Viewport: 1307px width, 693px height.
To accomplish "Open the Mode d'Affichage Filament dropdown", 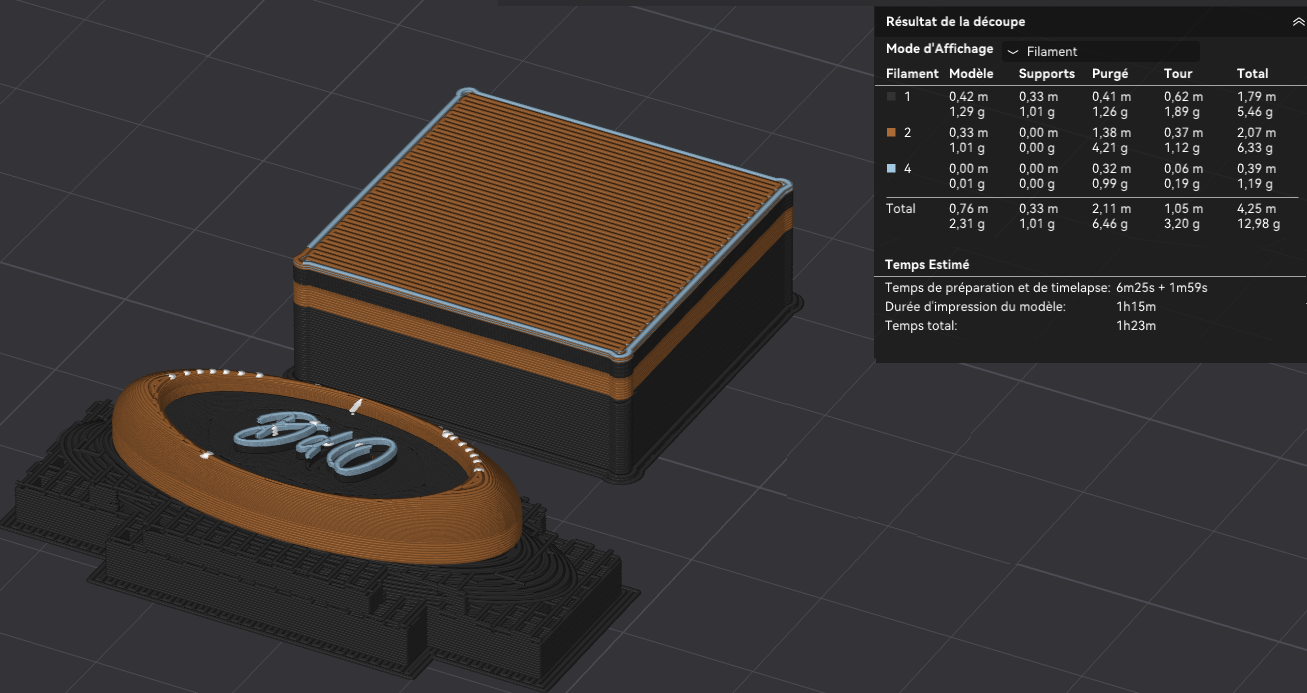I will 1101,51.
